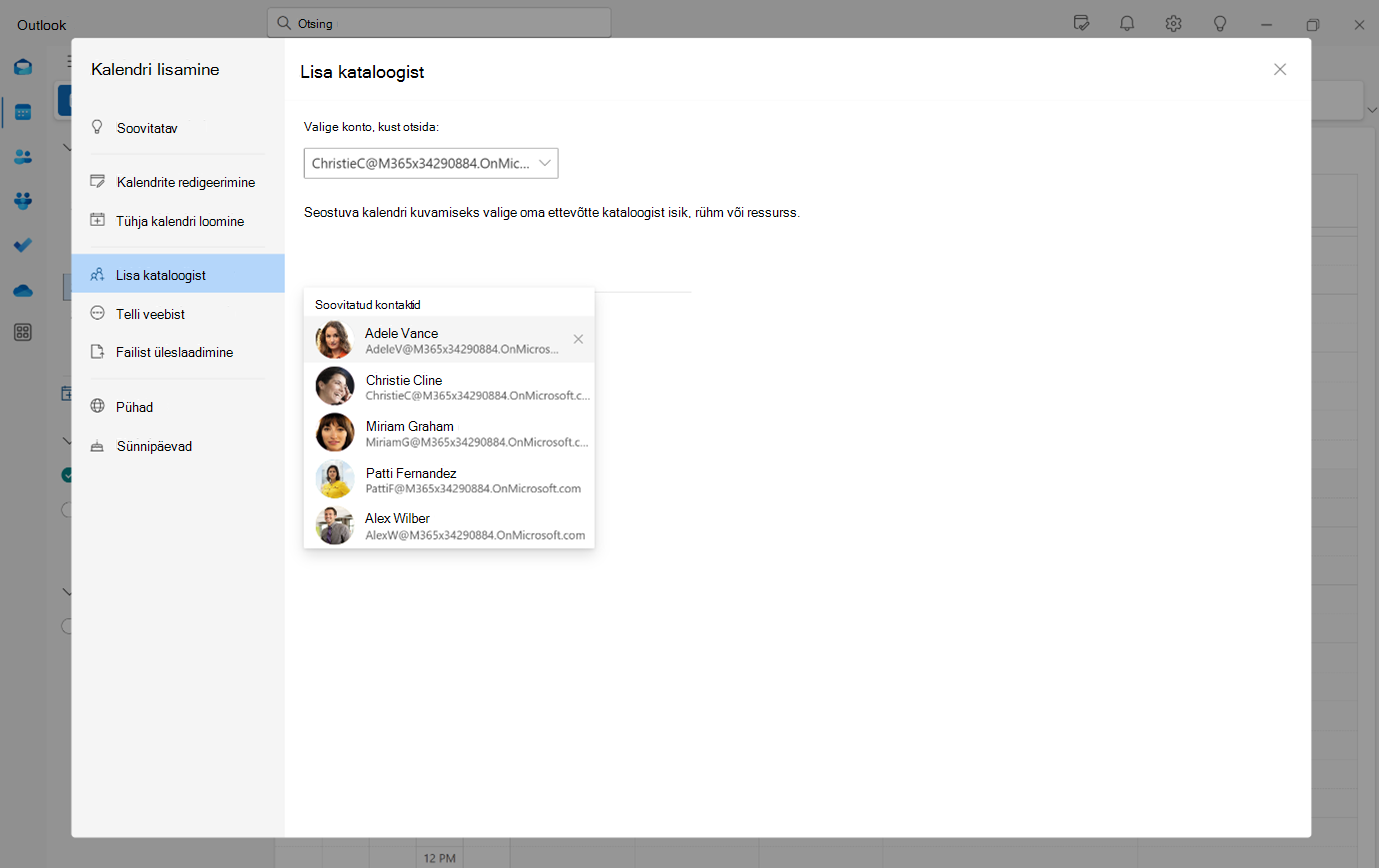Choose Christie Cline from suggested contacts
1379x868 pixels.
pyautogui.click(x=449, y=386)
